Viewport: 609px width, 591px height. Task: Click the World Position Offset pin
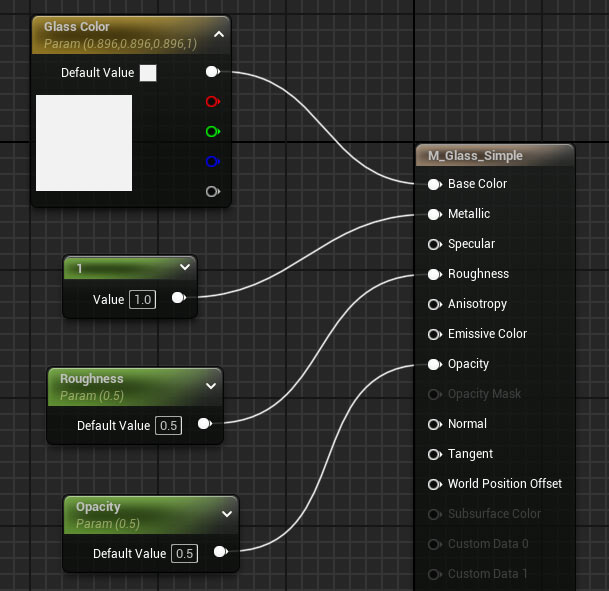(434, 484)
